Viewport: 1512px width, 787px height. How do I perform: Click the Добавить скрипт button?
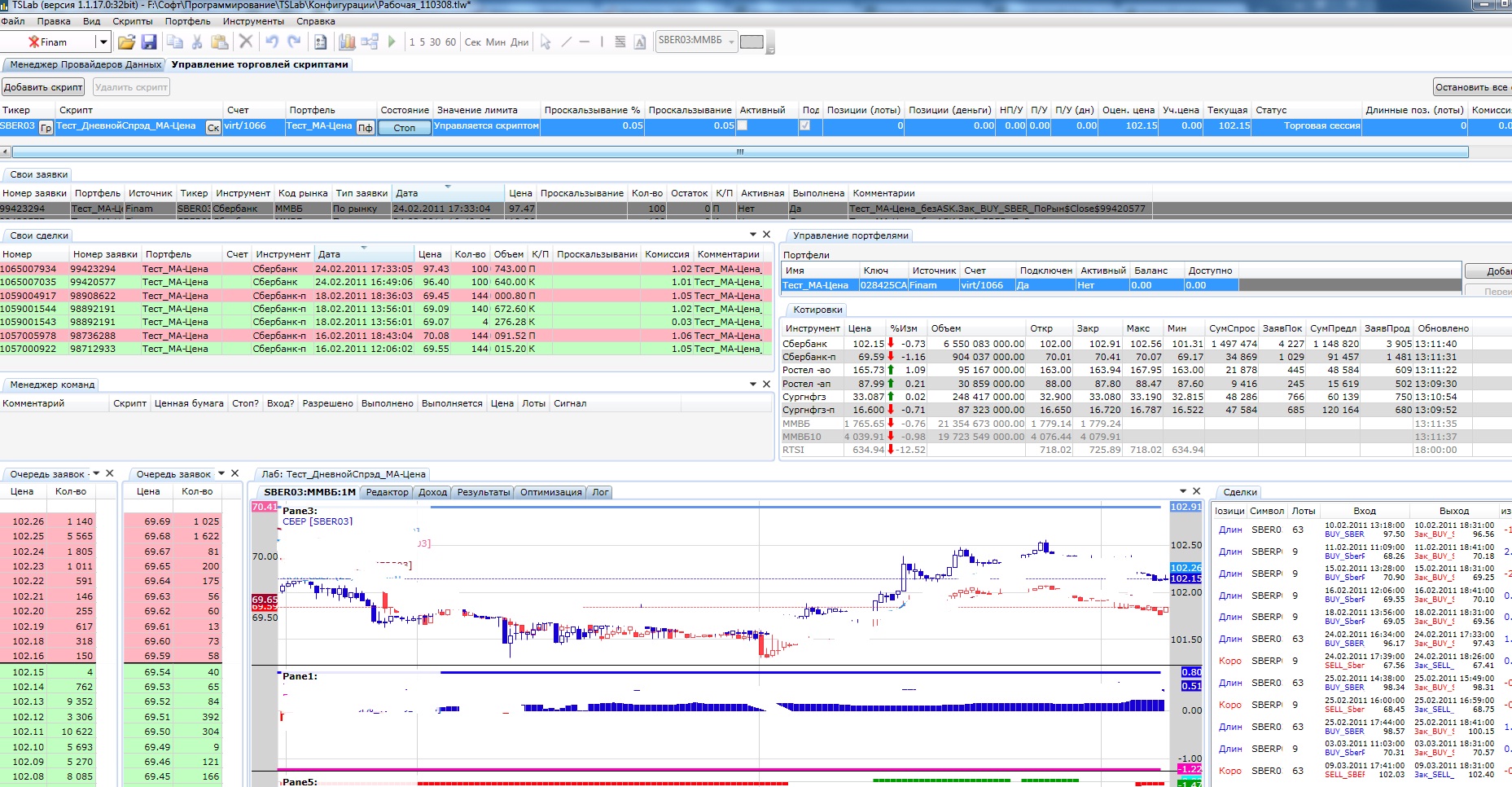(x=43, y=87)
